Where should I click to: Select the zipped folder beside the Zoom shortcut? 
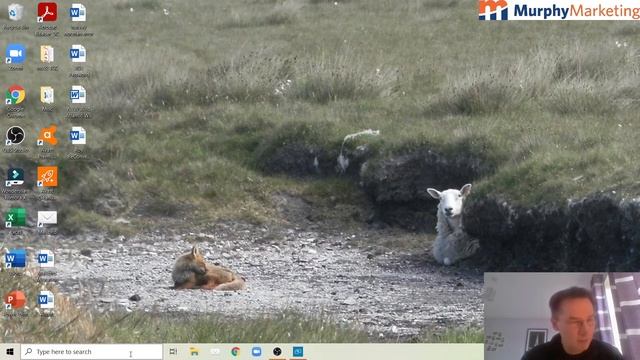[47, 53]
